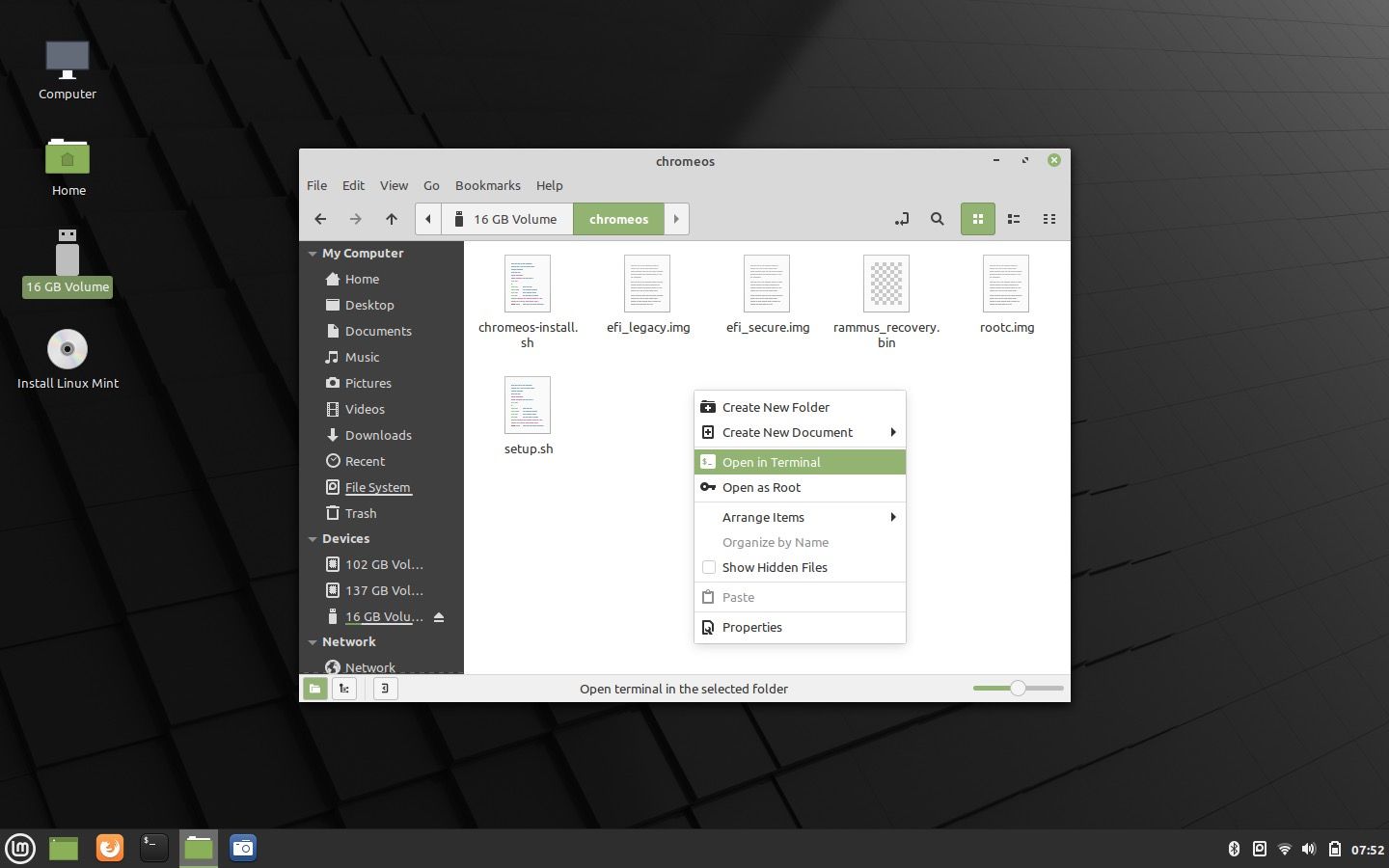Toggle the location entry path icon
1389x868 pixels.
[901, 219]
